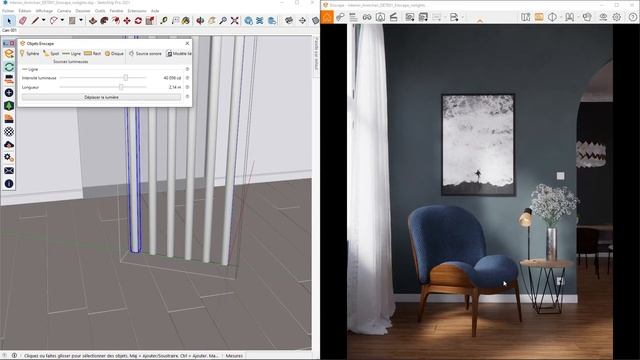Add a Rect light source
The image size is (640, 360).
(92, 53)
